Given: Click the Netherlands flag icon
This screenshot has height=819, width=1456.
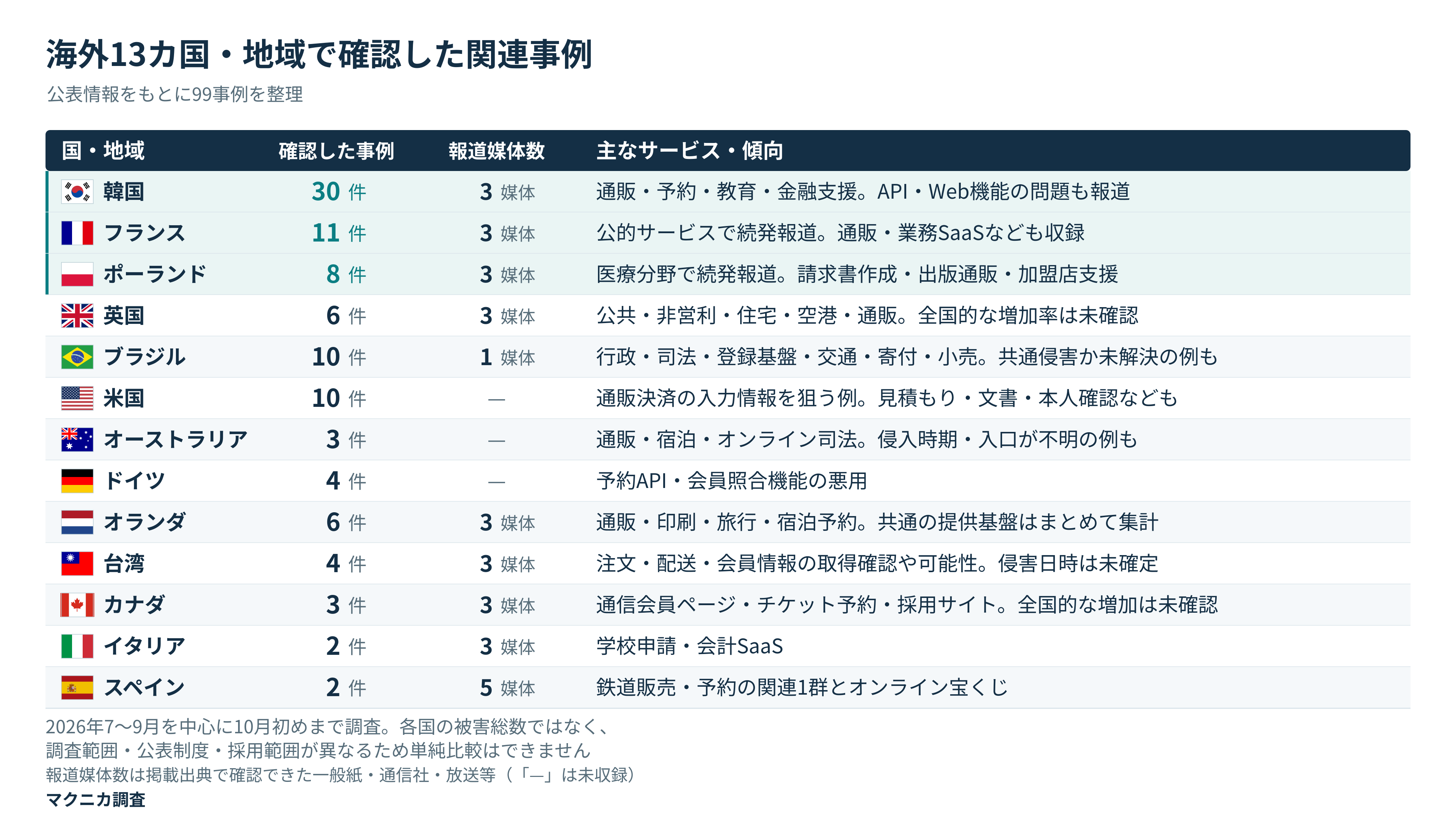Looking at the screenshot, I should click(77, 522).
